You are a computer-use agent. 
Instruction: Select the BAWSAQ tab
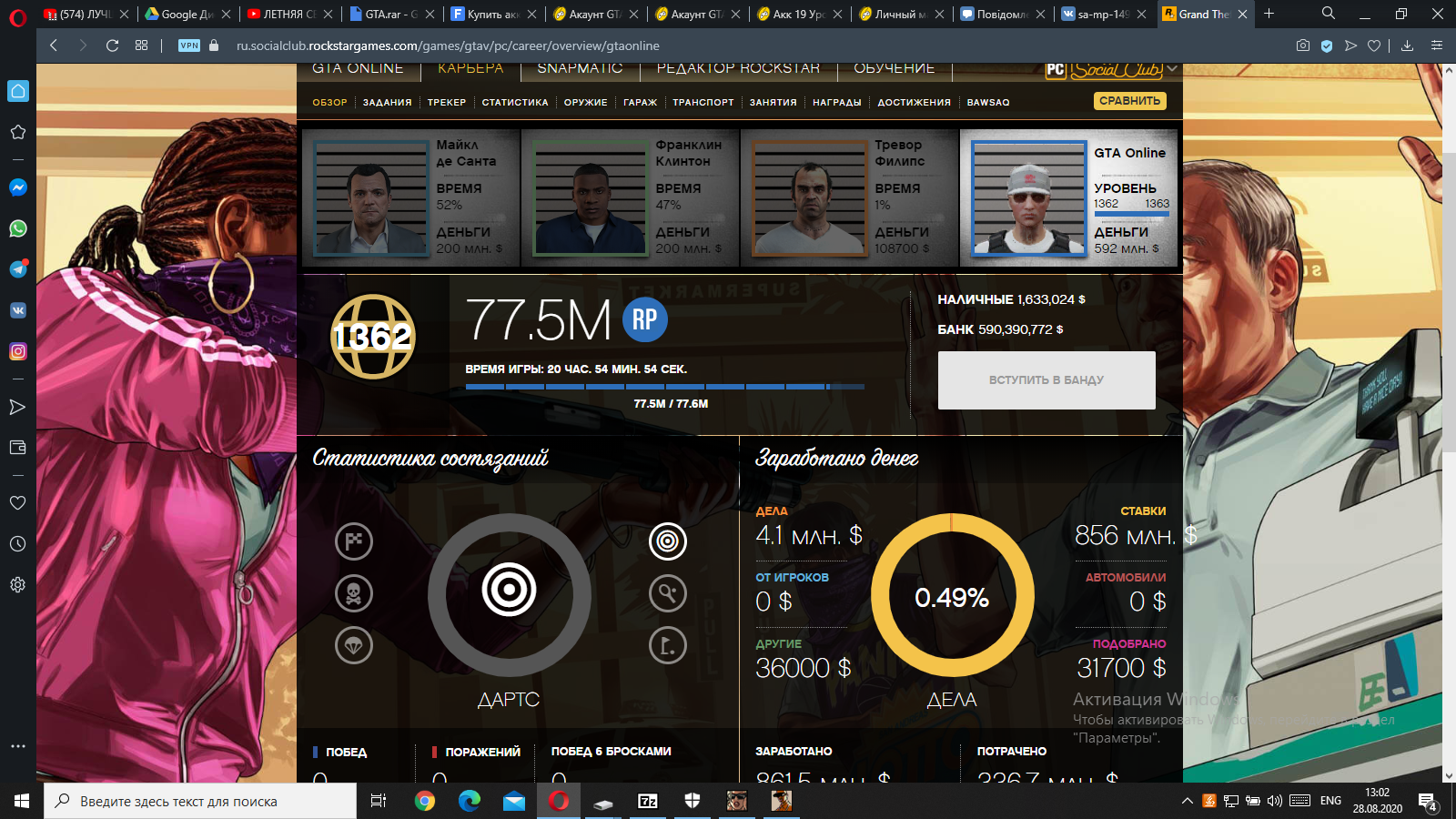pos(988,103)
